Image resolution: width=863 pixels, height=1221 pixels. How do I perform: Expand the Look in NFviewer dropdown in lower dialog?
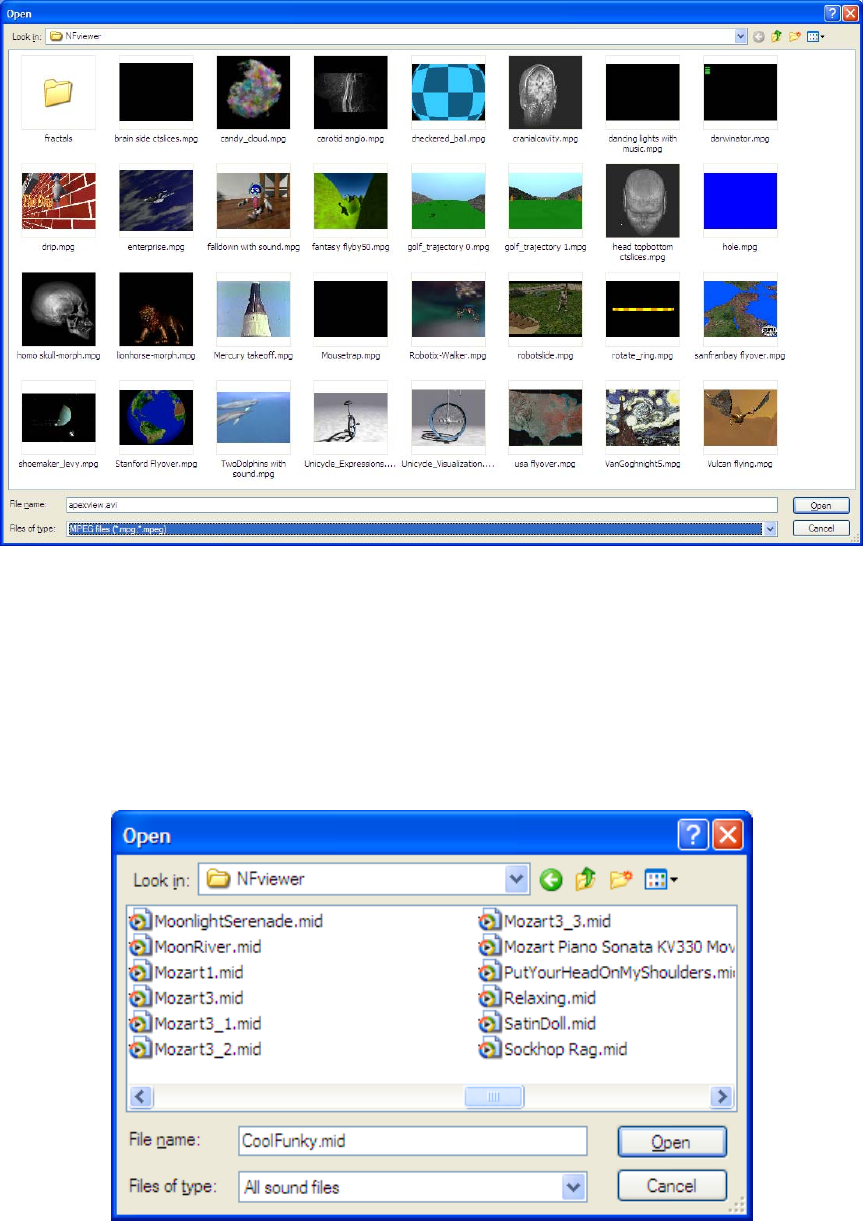(517, 880)
